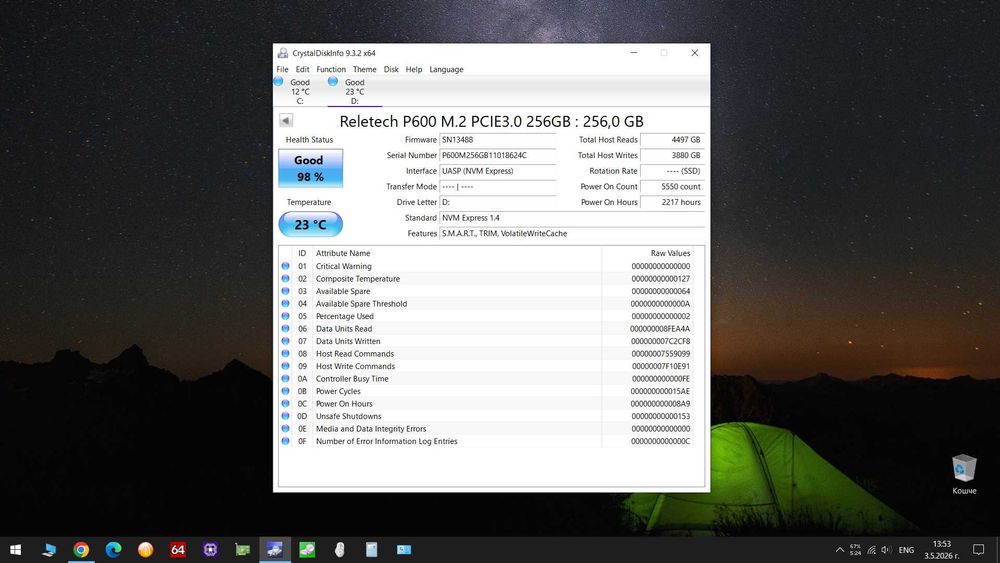The height and width of the screenshot is (563, 1000).
Task: Open the orange sphere app in taskbar
Action: (x=145, y=550)
